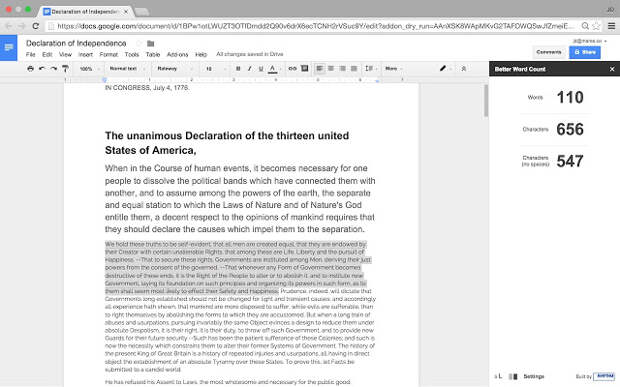
Task: Toggle Italic formatting
Action: [250, 69]
